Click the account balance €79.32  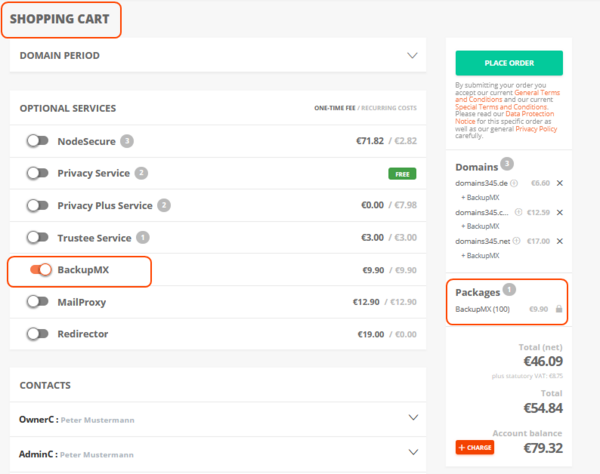[x=543, y=448]
